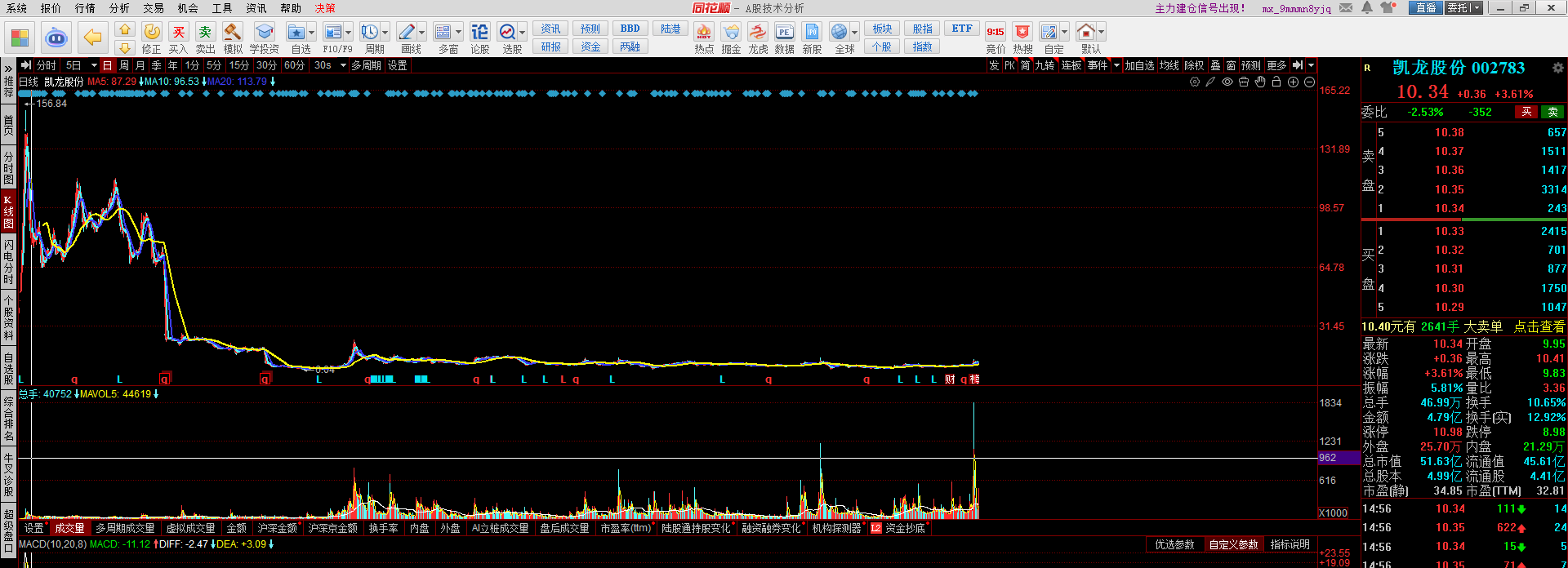This screenshot has width=1568, height=568.
Task: Click the 资讯 button
Action: click(550, 29)
